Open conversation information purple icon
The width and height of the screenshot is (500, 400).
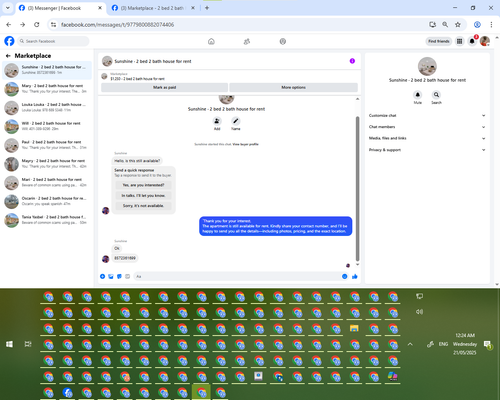pyautogui.click(x=352, y=61)
